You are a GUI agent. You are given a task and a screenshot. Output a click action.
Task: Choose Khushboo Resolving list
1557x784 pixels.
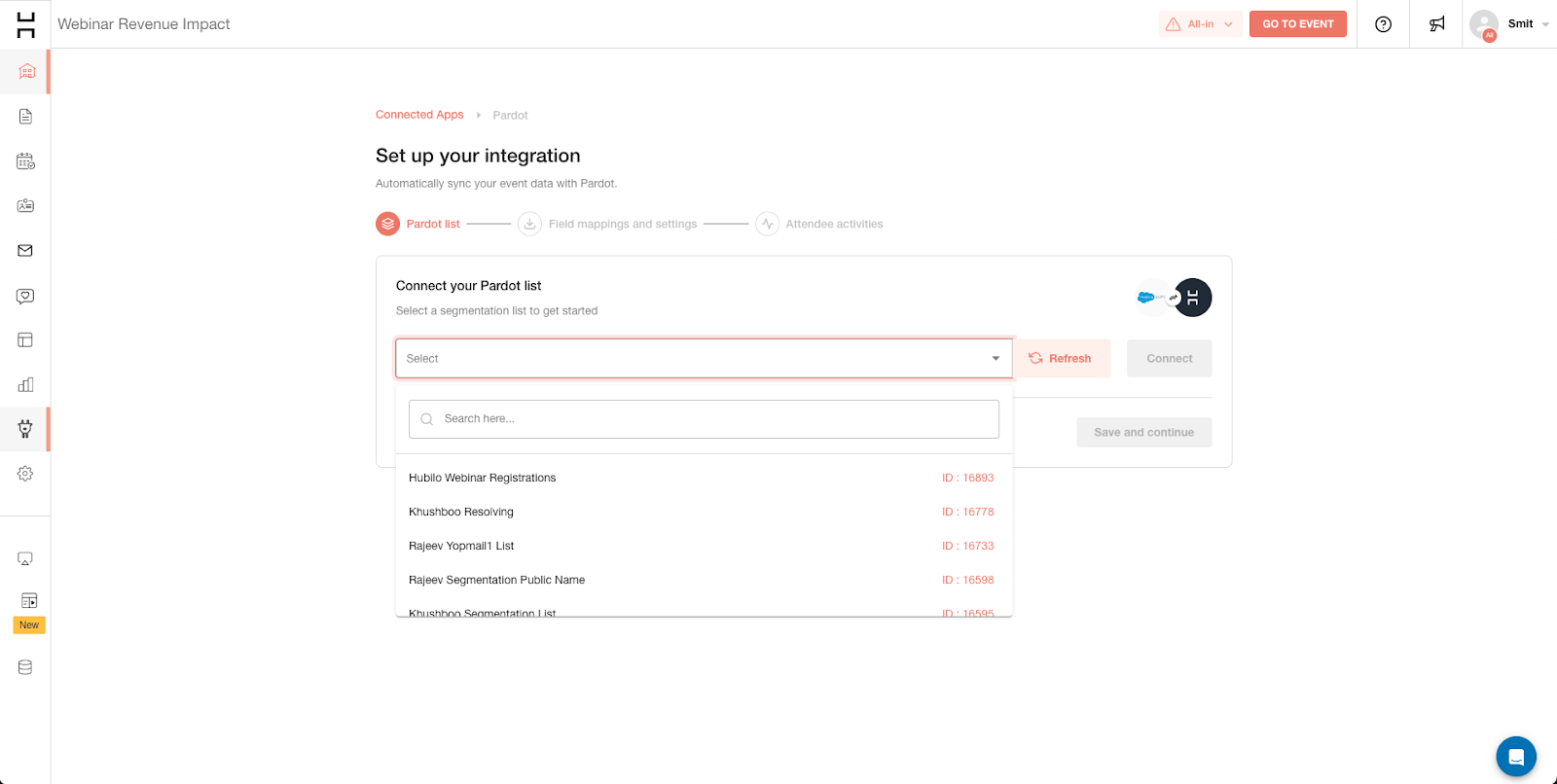tap(704, 512)
